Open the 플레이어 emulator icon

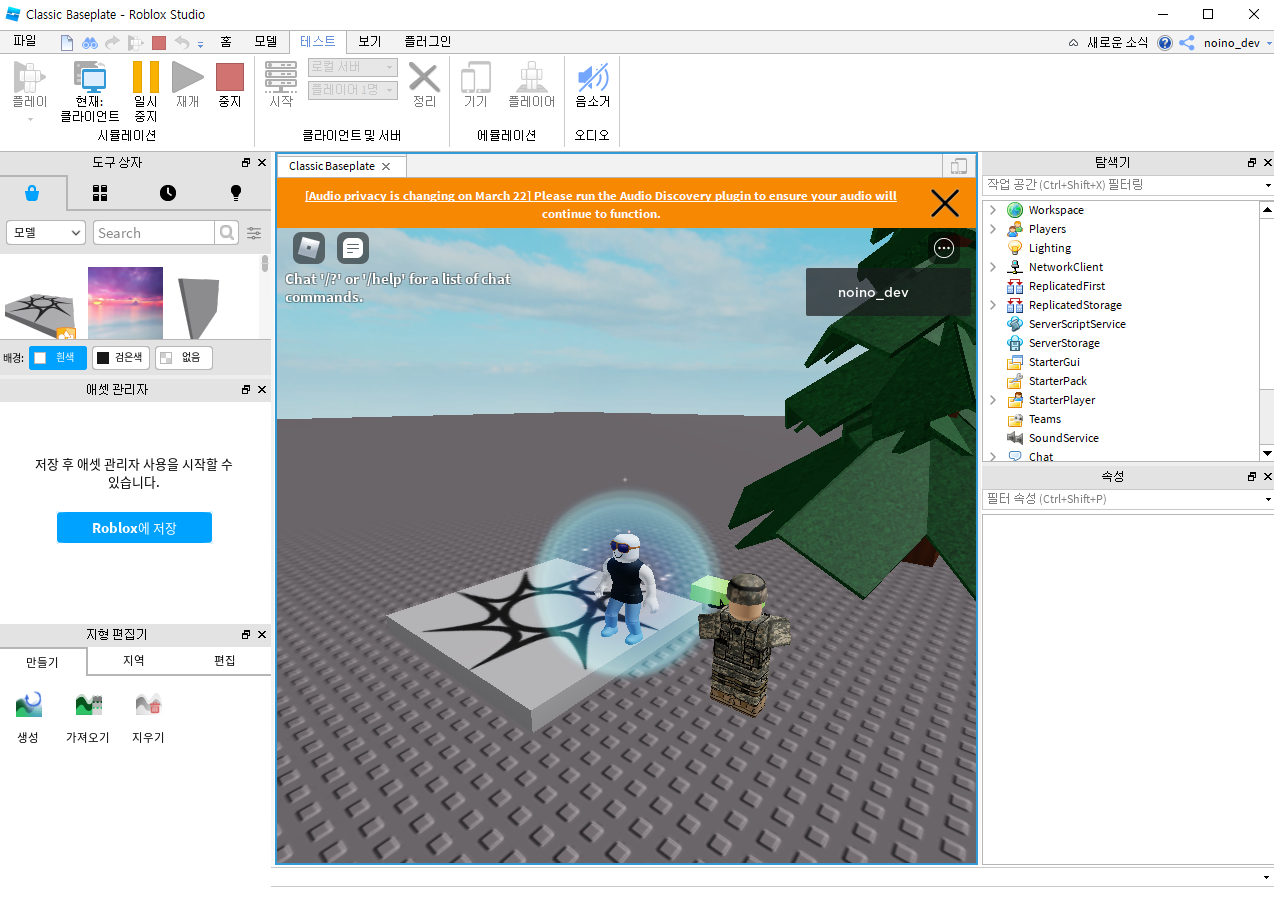pyautogui.click(x=531, y=77)
